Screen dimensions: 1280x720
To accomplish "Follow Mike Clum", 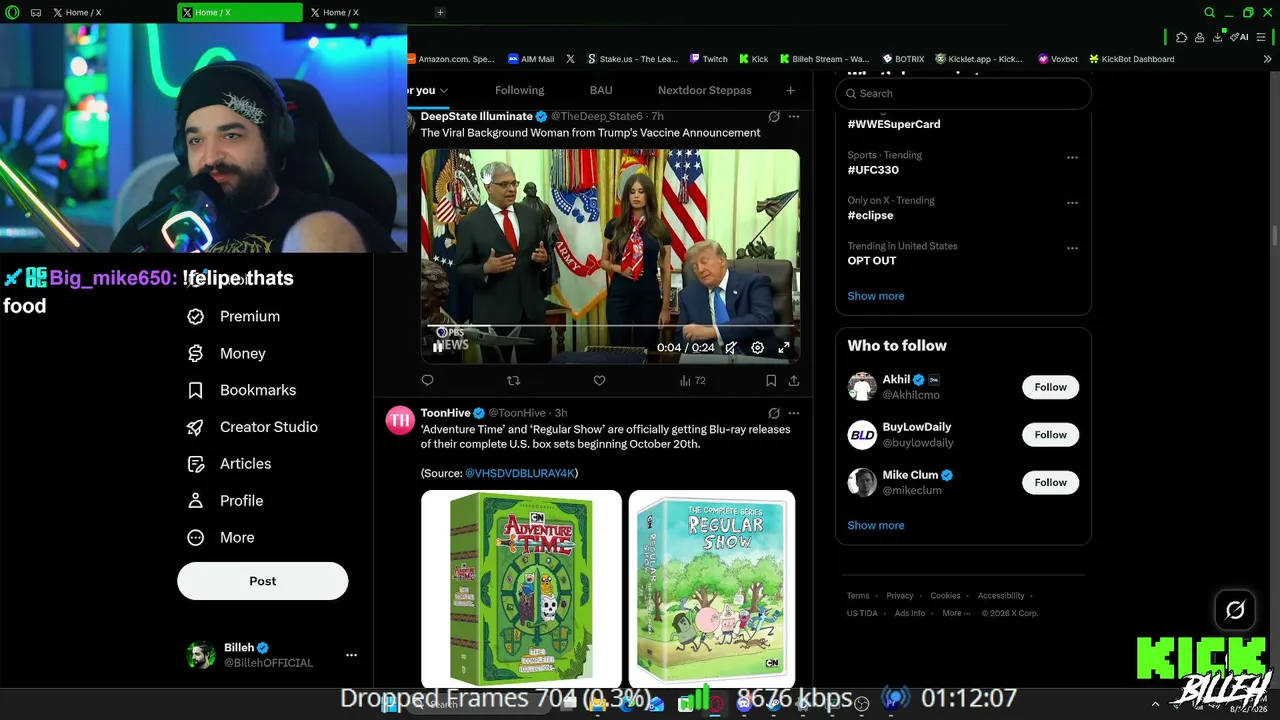I will (1051, 482).
